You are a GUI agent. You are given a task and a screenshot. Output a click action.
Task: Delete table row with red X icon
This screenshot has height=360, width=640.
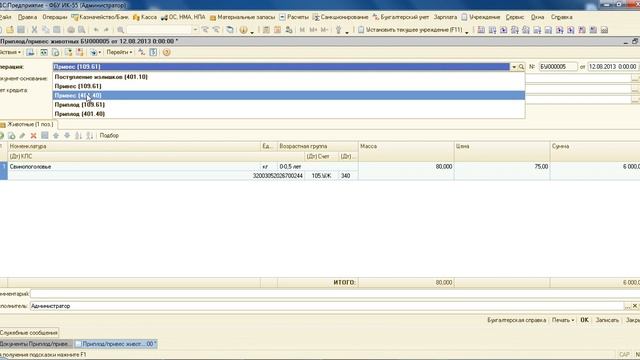[33, 136]
